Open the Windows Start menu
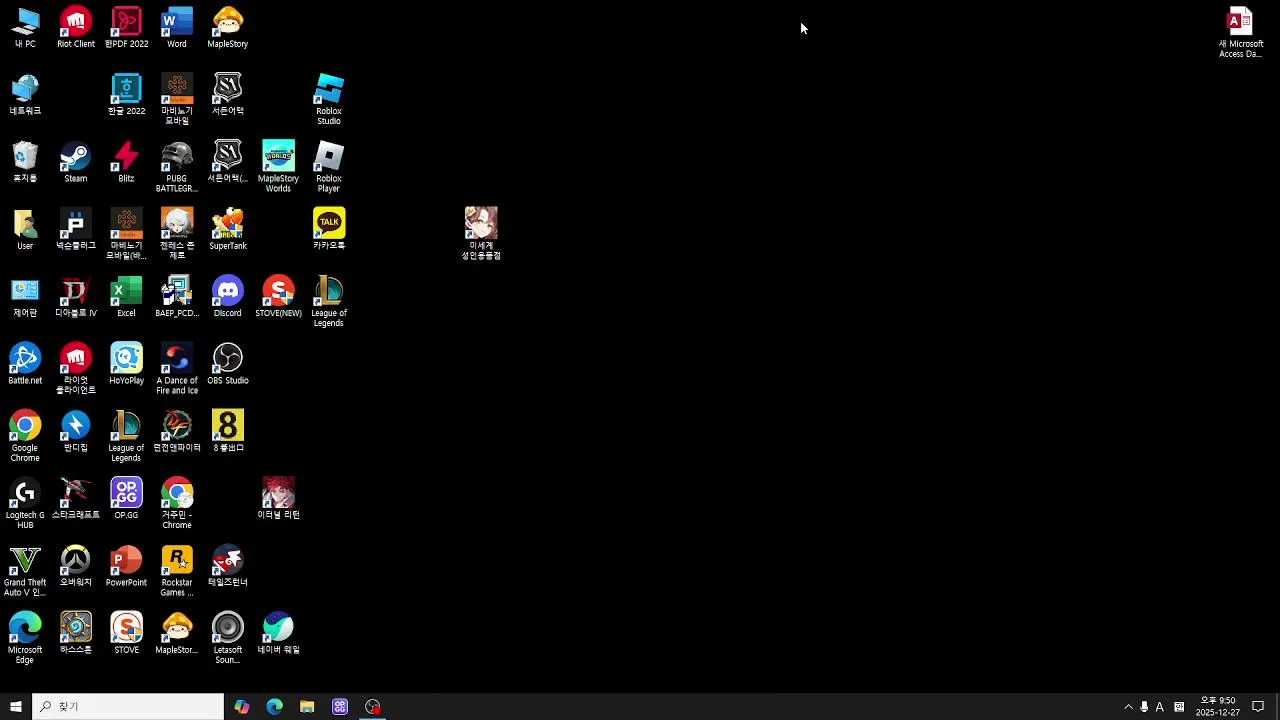 pos(16,707)
